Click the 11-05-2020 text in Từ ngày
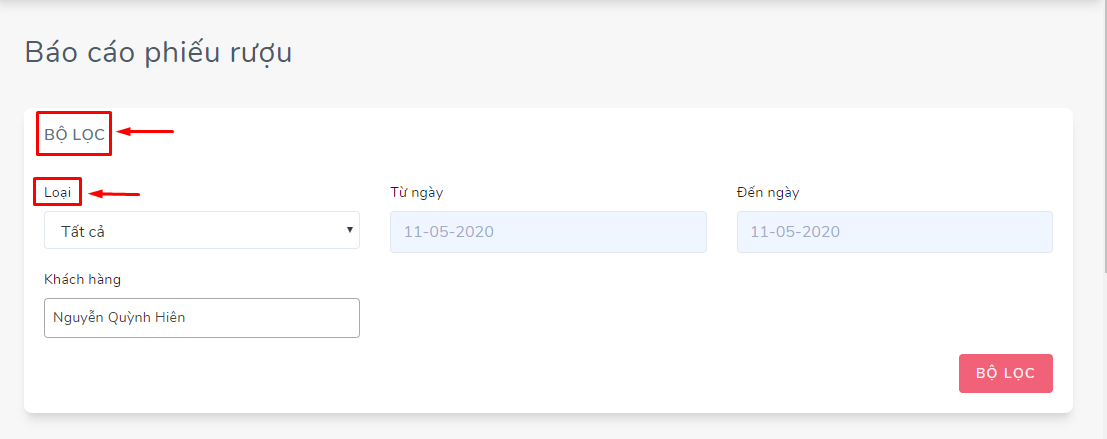1107x439 pixels. (x=448, y=231)
